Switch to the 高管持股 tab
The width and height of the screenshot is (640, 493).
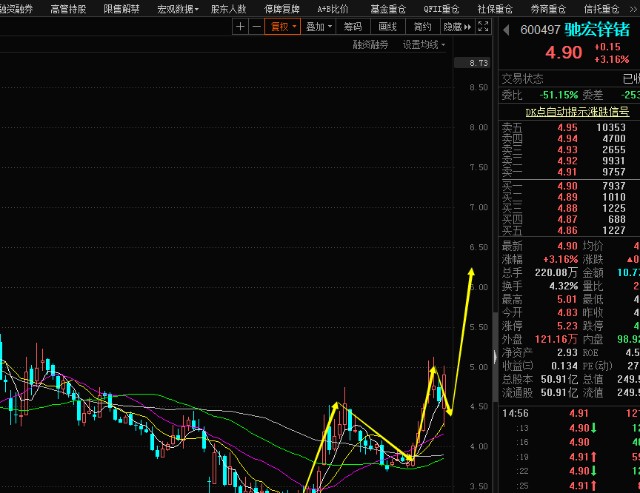68,8
